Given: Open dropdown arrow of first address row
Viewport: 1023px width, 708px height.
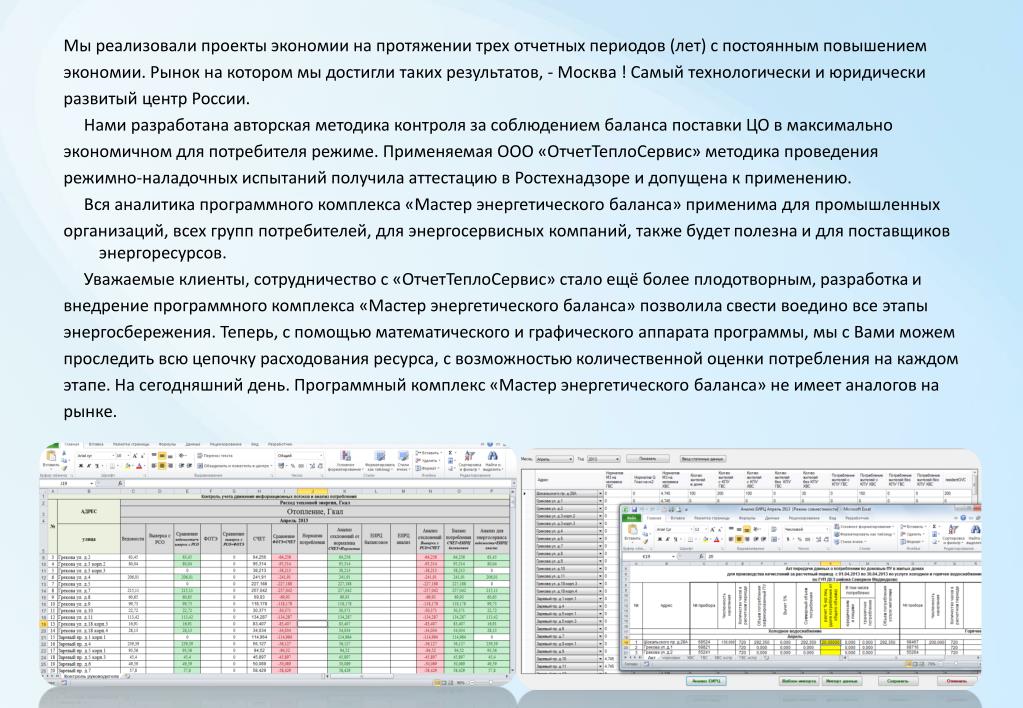Looking at the screenshot, I should 601,493.
